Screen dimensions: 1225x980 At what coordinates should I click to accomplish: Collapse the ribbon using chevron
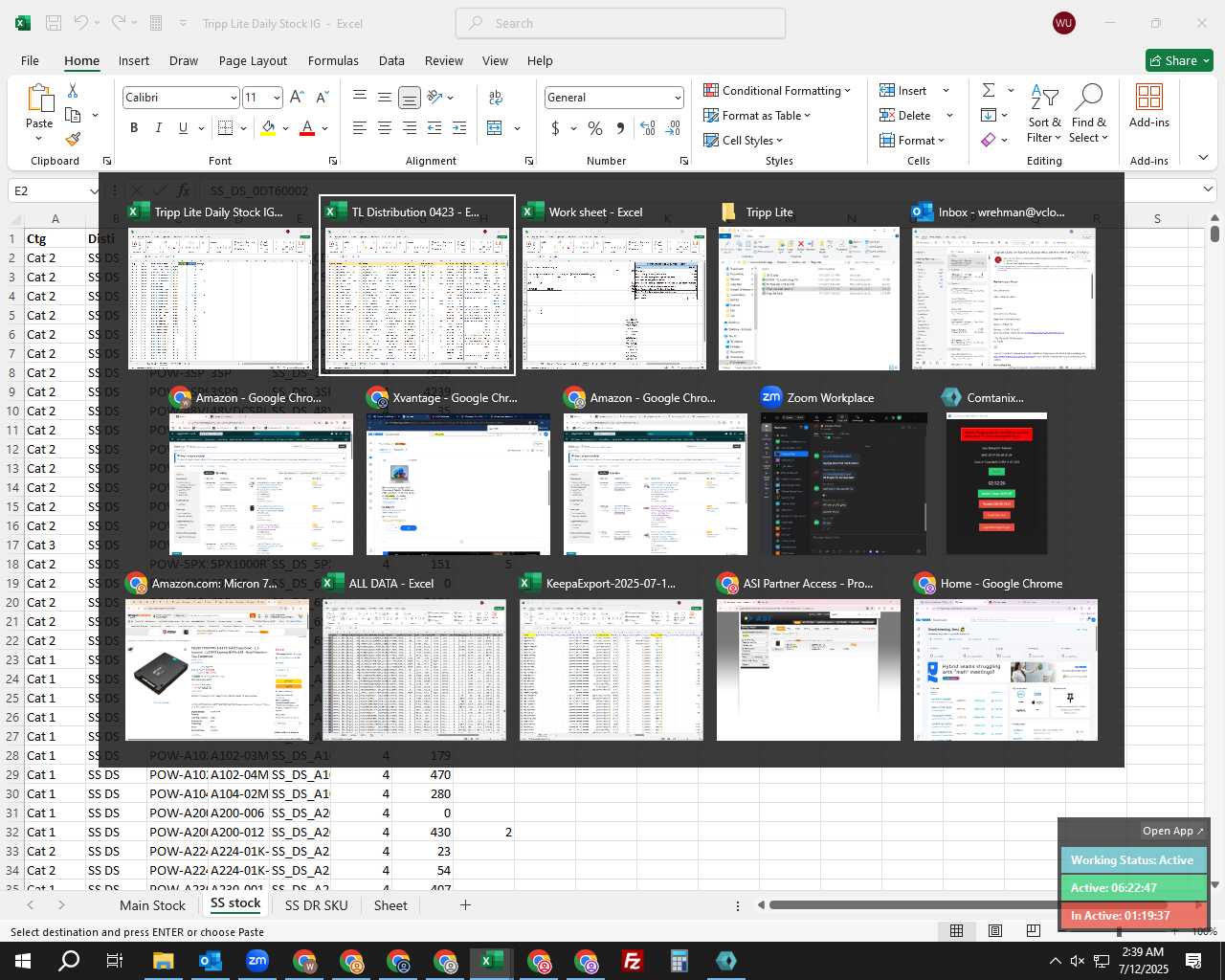pos(1203,158)
